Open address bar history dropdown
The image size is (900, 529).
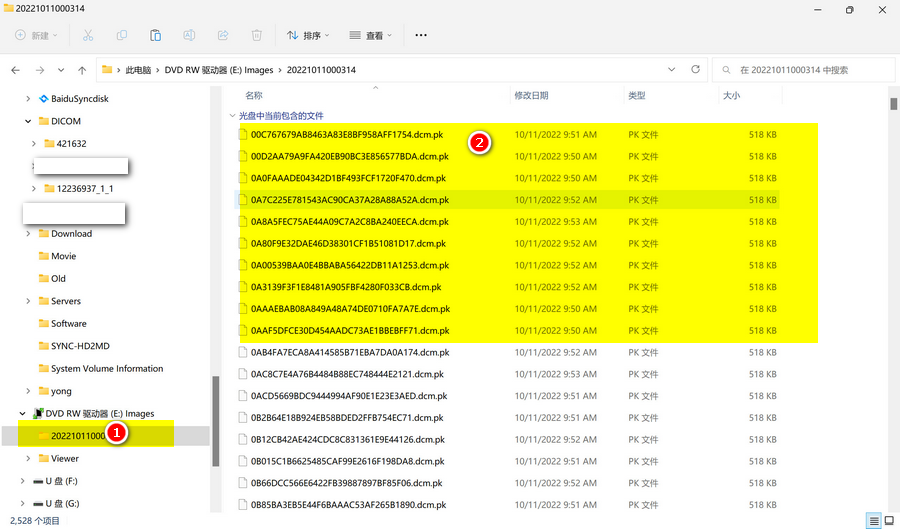[672, 69]
